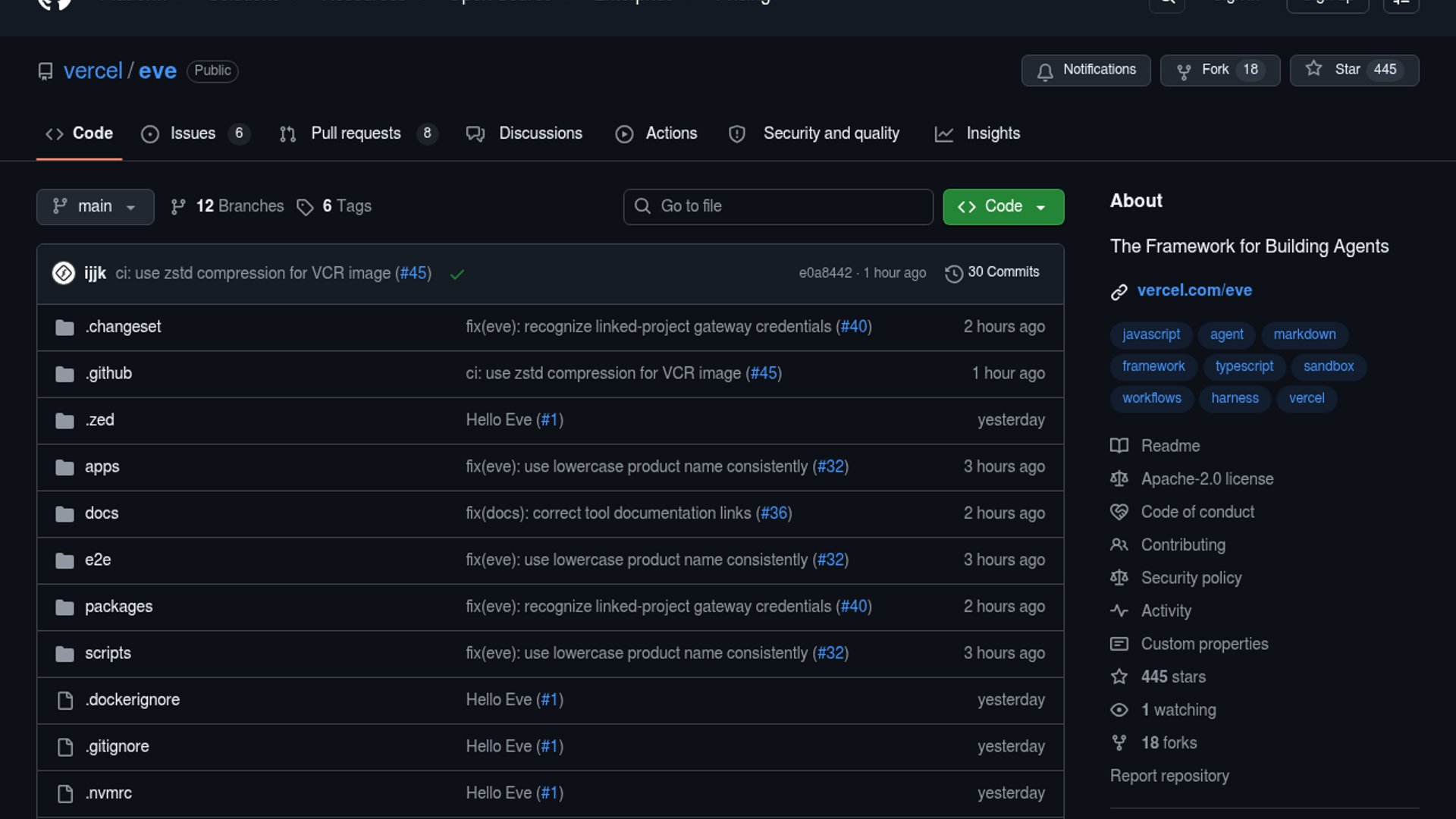Click the Activity pulse icon
Viewport: 1456px width, 819px height.
tap(1119, 610)
